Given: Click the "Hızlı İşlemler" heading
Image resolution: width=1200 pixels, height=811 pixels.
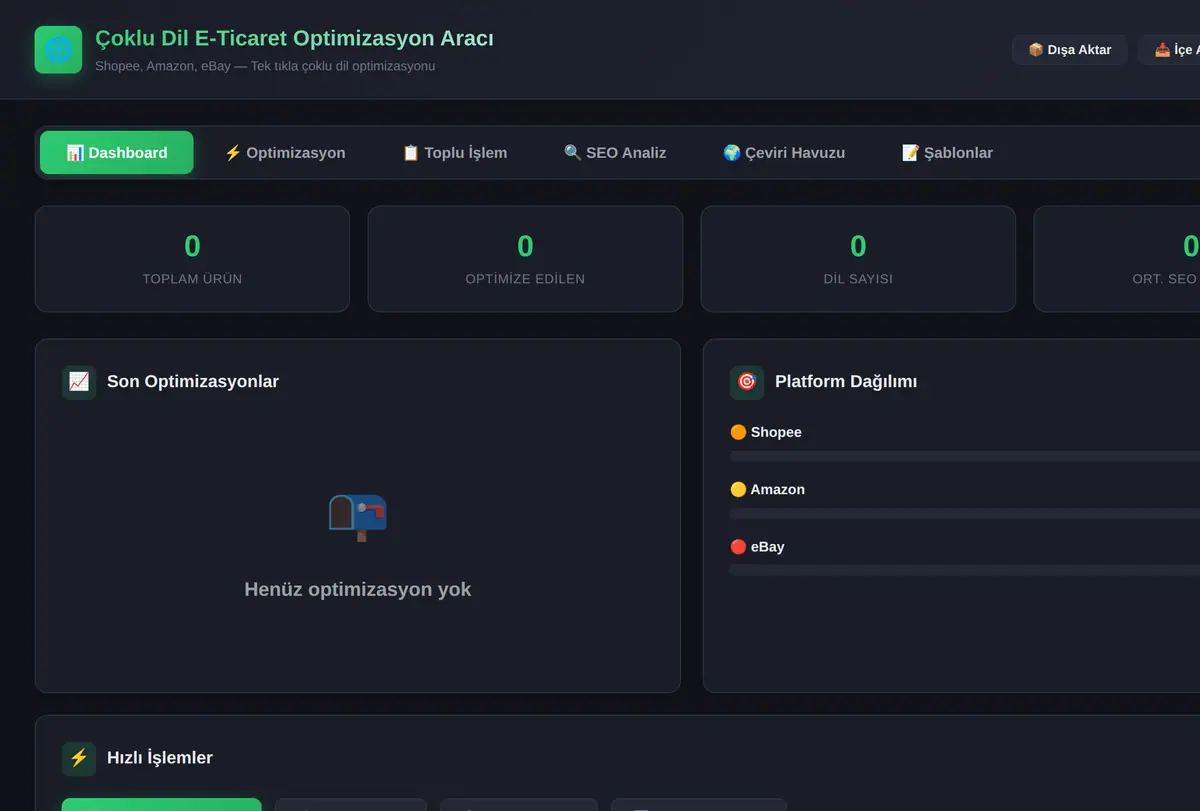Looking at the screenshot, I should pos(160,758).
